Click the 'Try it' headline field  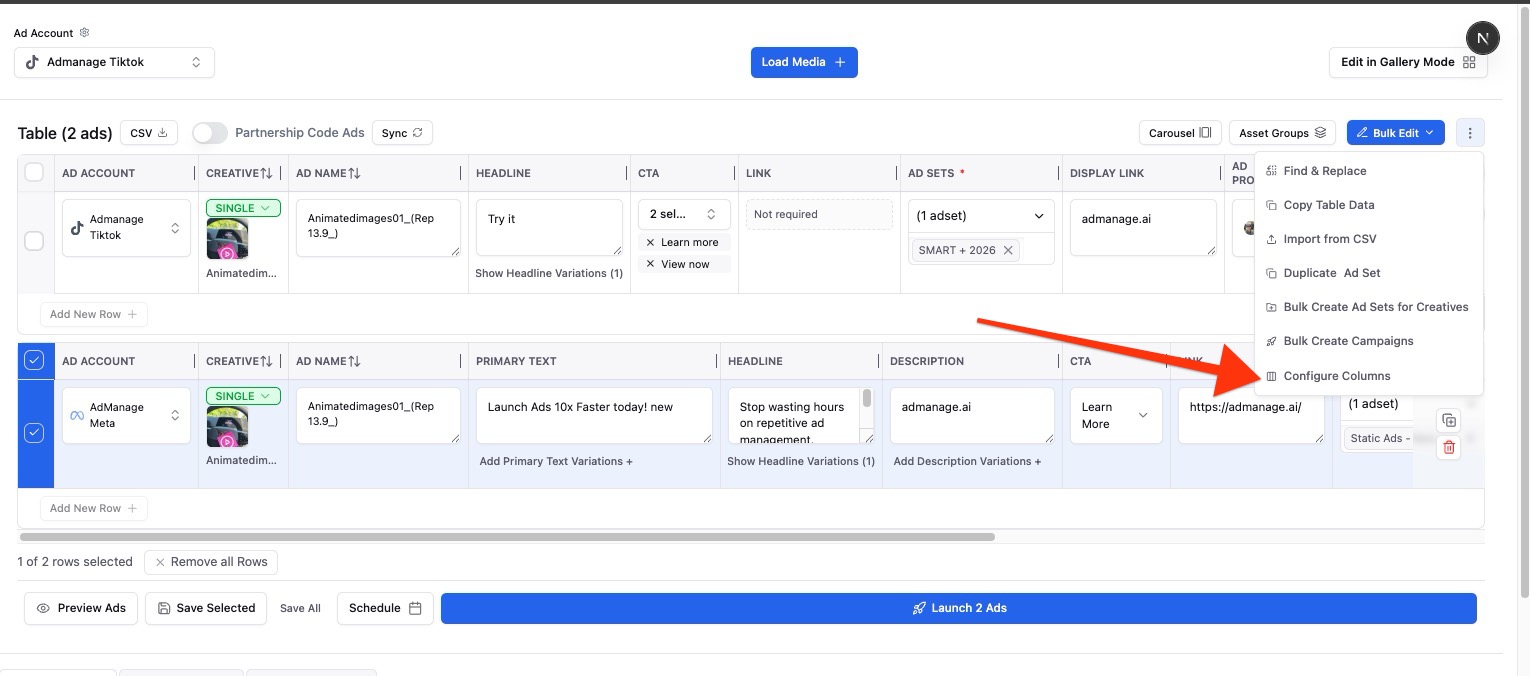coord(549,227)
